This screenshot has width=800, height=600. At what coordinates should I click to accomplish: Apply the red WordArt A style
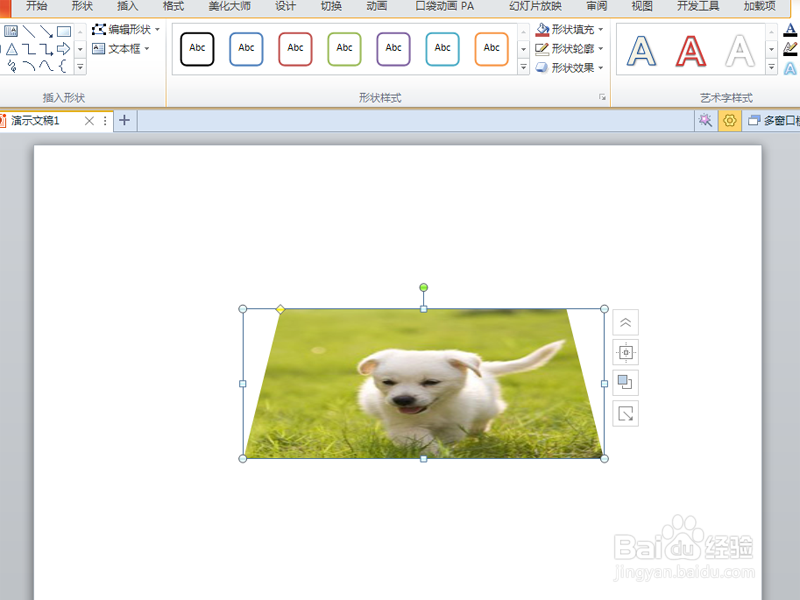point(690,51)
